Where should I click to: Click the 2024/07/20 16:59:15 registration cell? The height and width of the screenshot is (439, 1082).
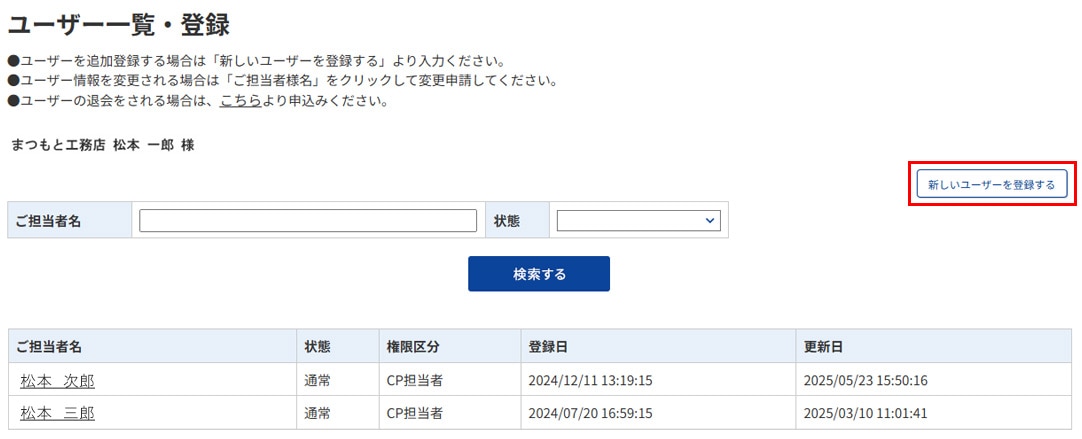pos(590,413)
